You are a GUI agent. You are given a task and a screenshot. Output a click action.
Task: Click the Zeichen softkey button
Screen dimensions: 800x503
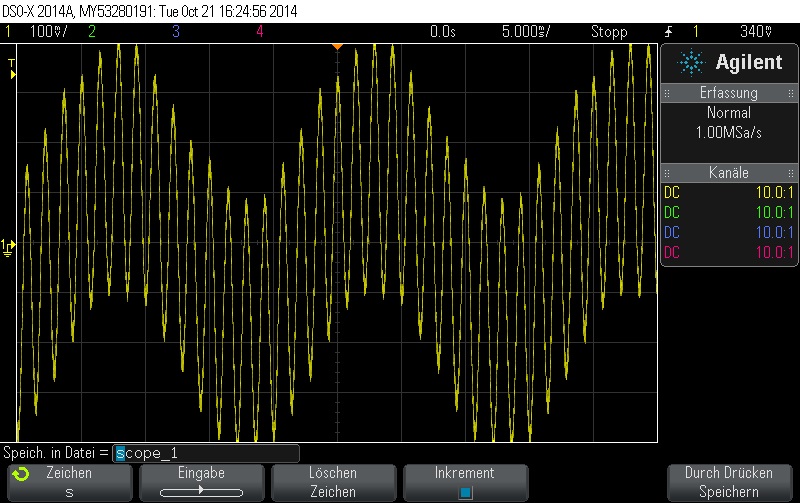[x=70, y=483]
